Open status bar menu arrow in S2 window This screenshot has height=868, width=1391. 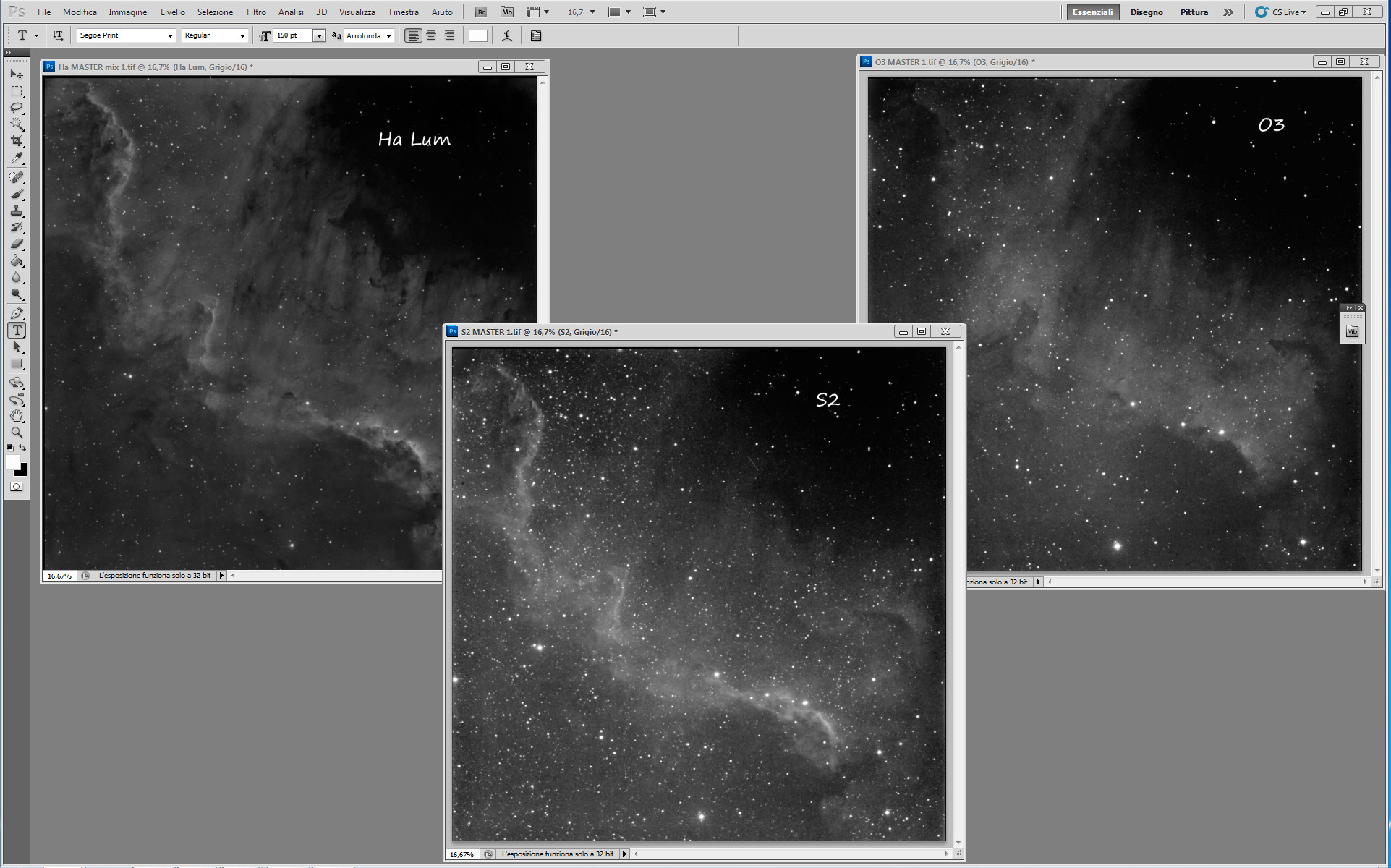[624, 854]
